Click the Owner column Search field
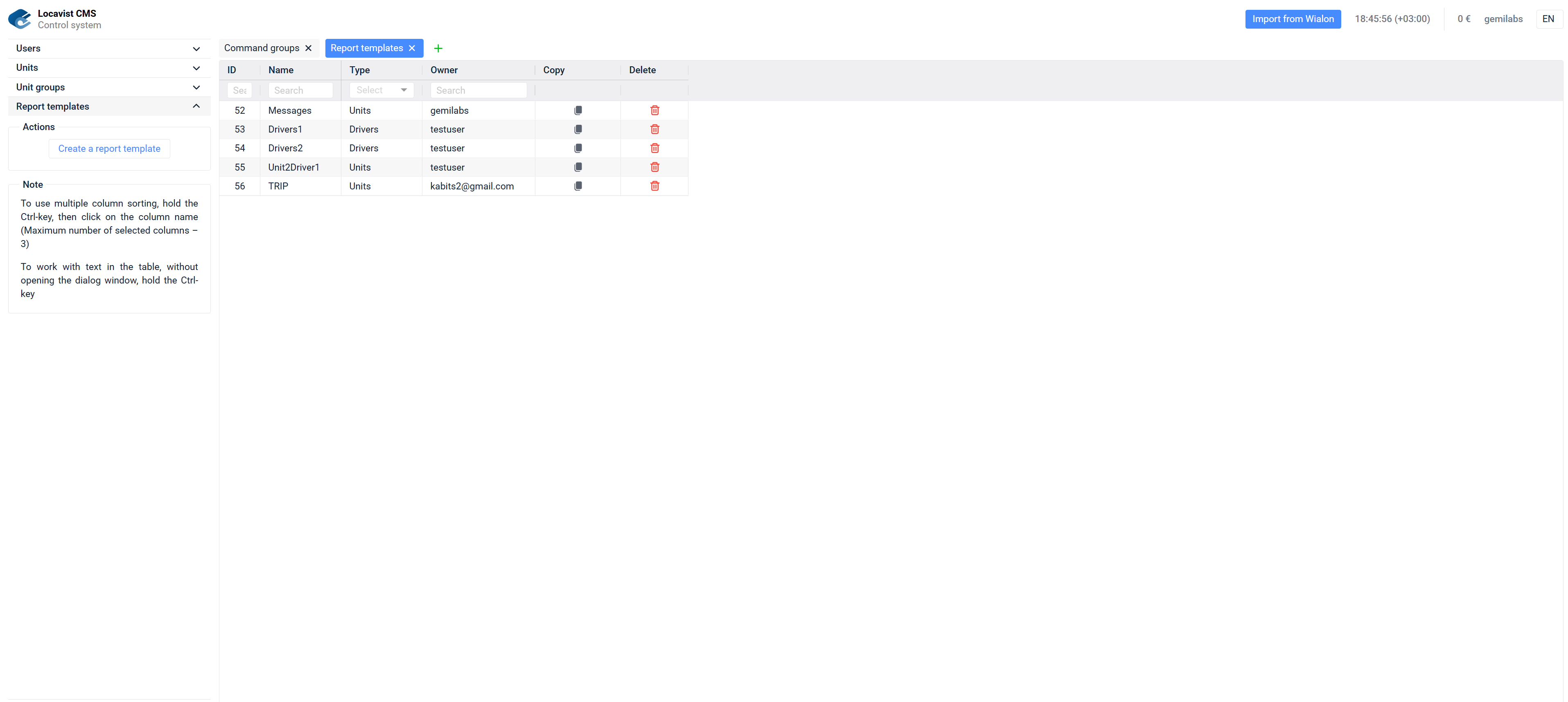The height and width of the screenshot is (702, 1568). 478,90
